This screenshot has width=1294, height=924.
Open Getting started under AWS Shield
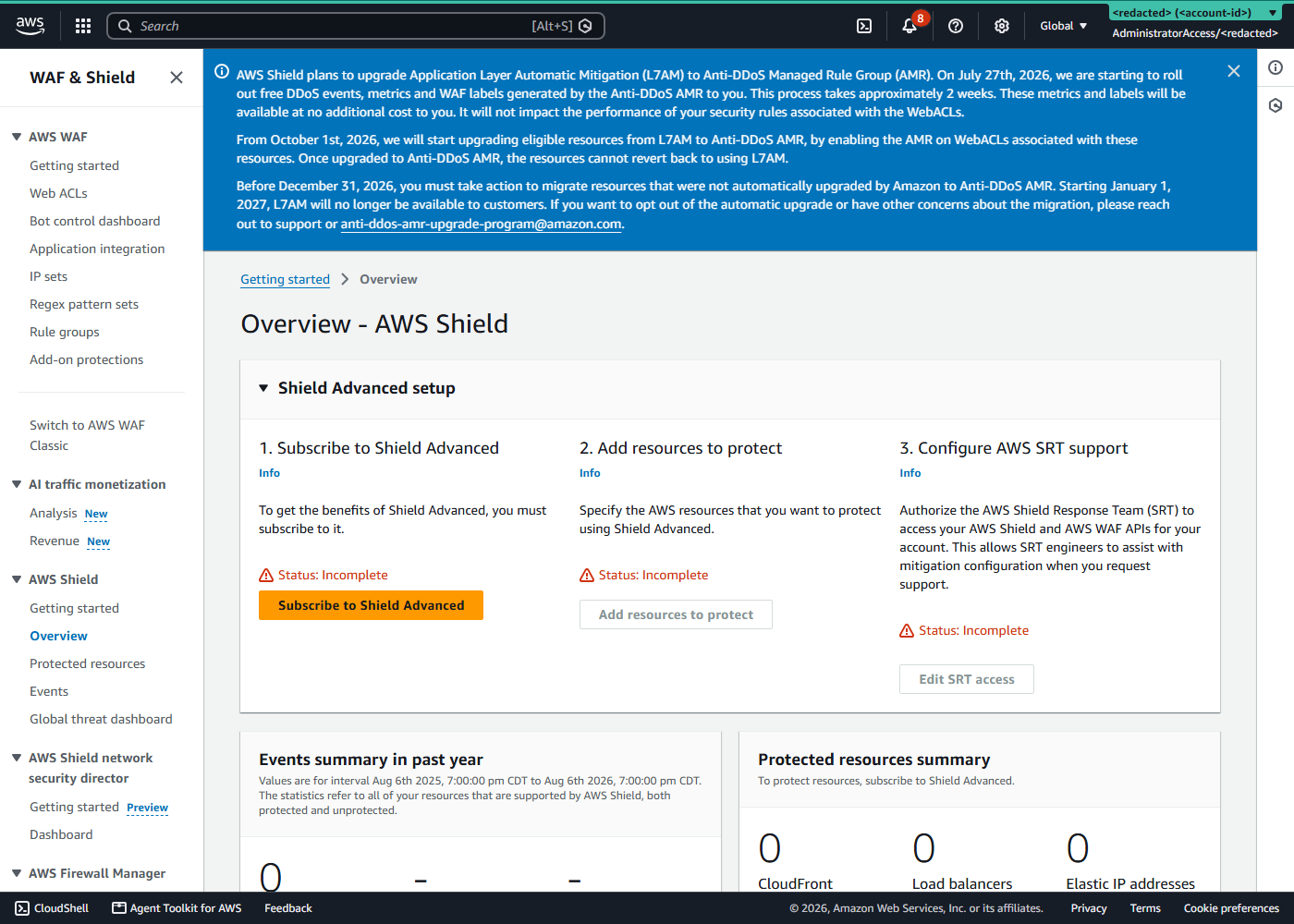click(74, 608)
